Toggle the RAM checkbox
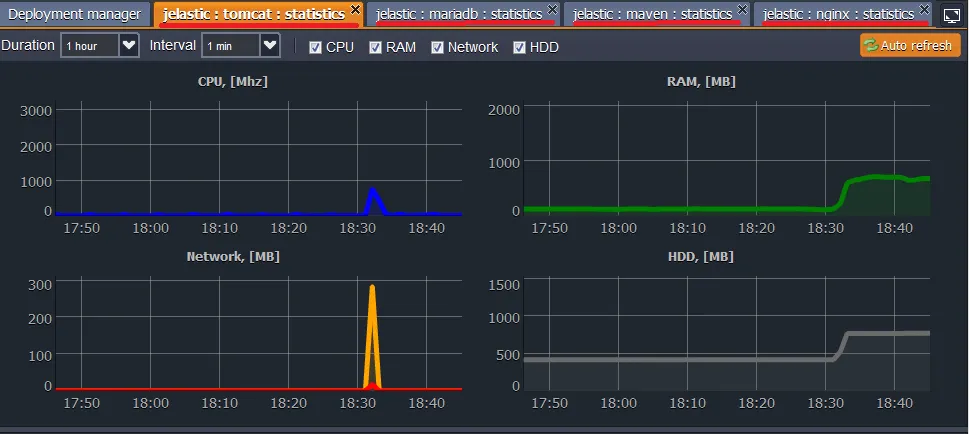 [x=375, y=47]
